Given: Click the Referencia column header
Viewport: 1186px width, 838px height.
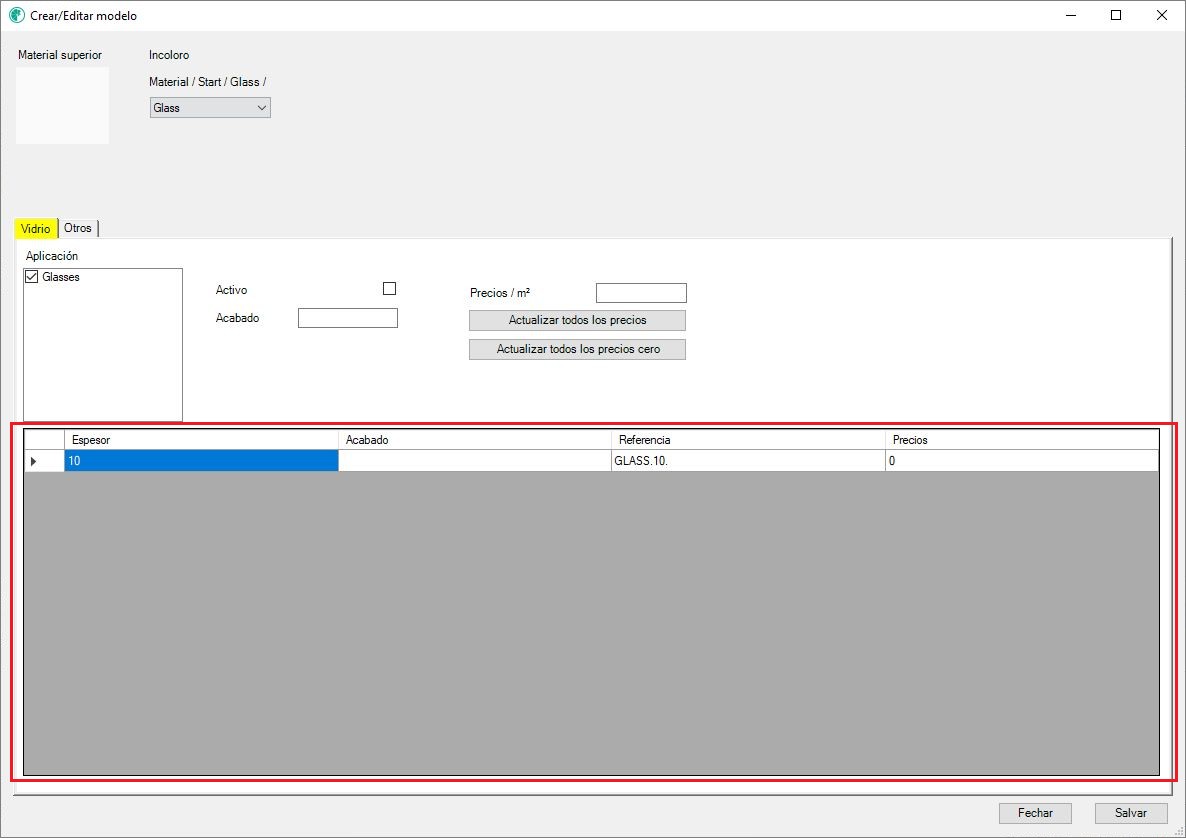Looking at the screenshot, I should [748, 440].
